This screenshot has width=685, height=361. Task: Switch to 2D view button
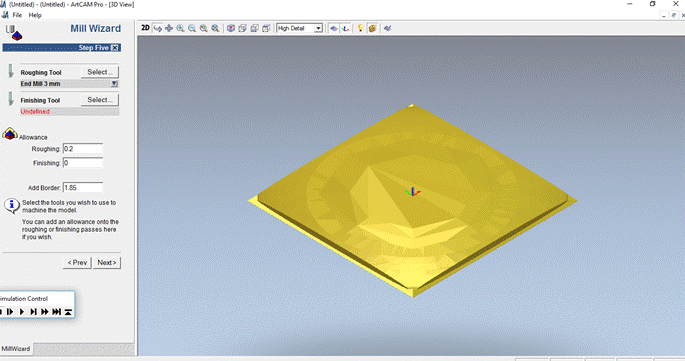[x=145, y=28]
